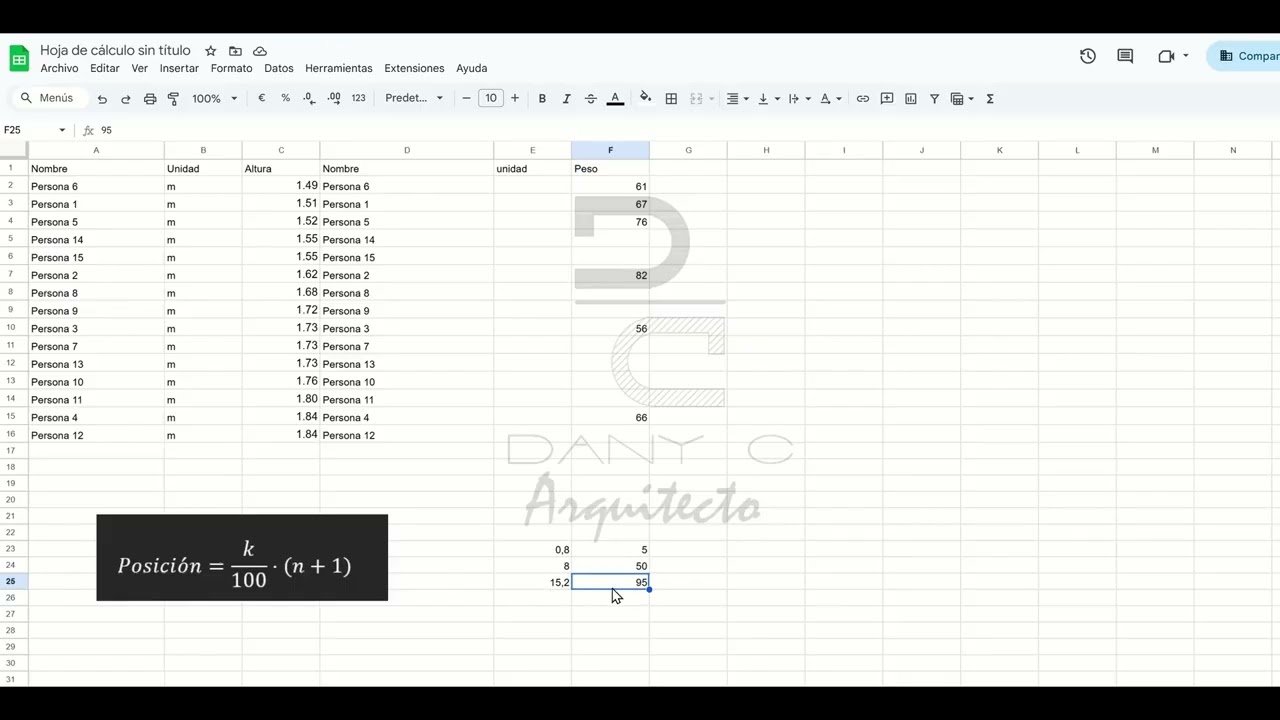Viewport: 1280px width, 720px height.
Task: Click the Insert chart icon
Action: 911,99
